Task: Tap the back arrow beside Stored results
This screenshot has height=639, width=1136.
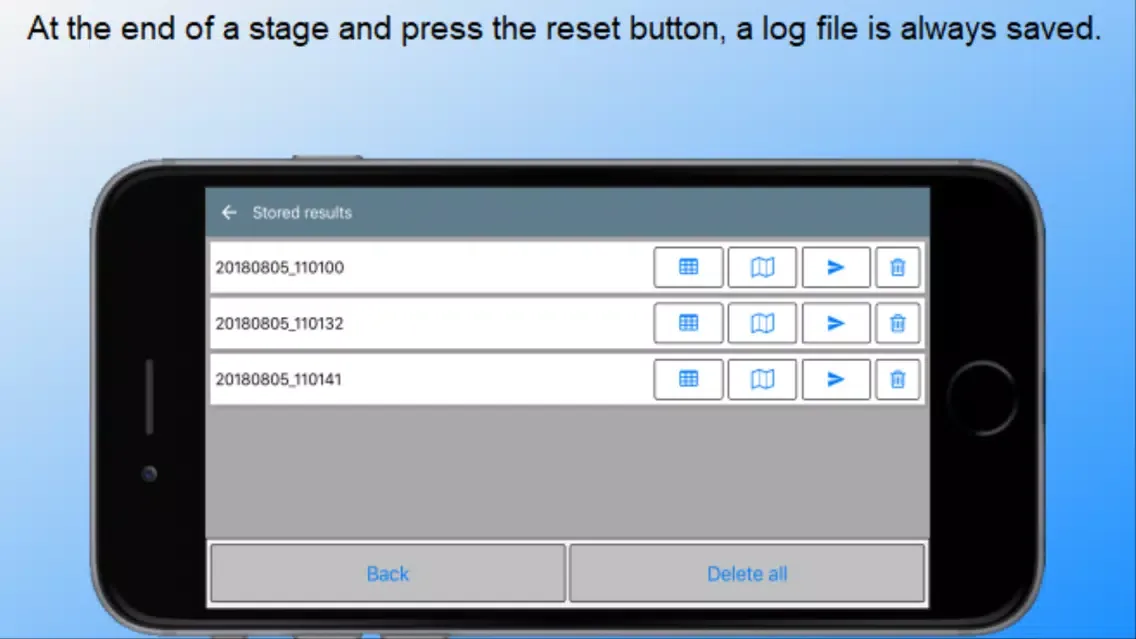Action: (x=229, y=212)
